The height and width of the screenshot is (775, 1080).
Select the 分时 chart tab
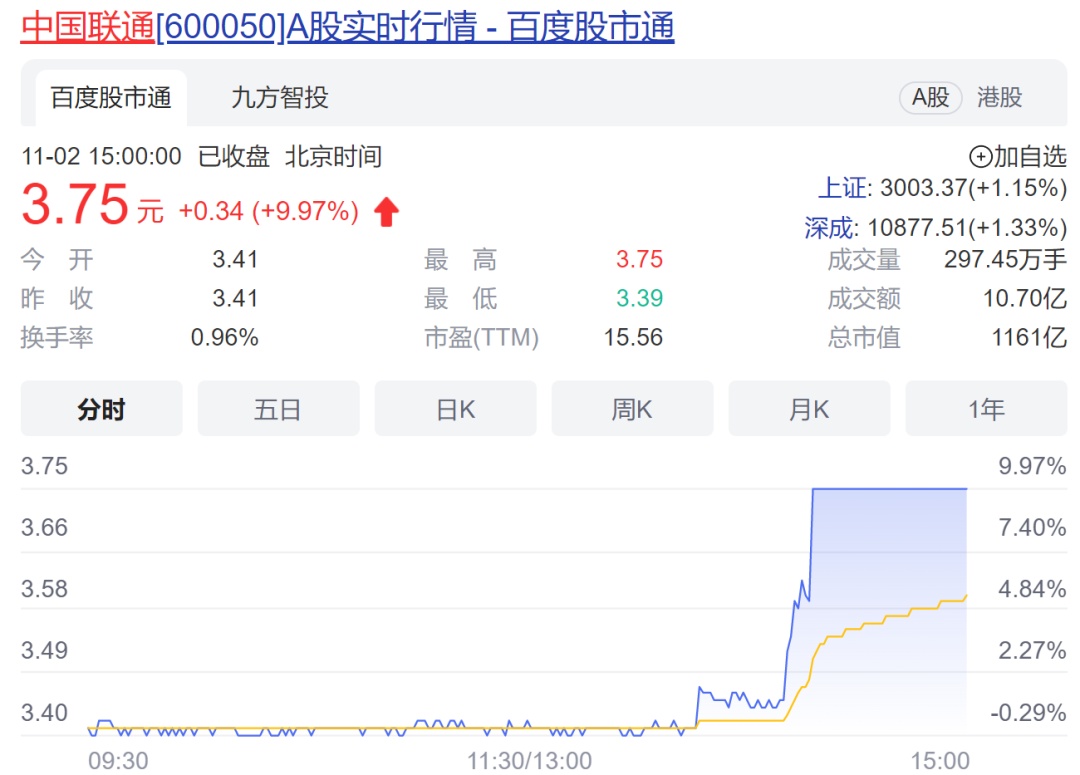pyautogui.click(x=101, y=409)
